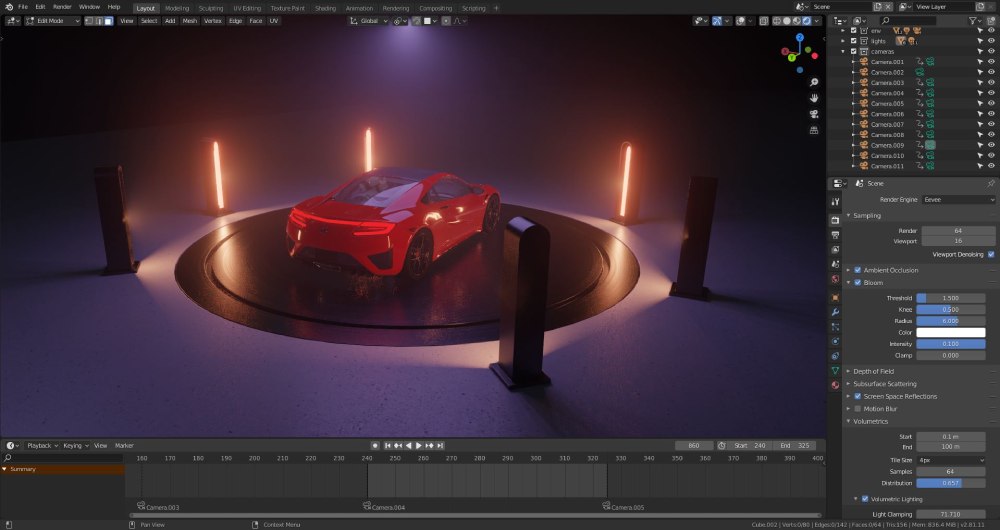This screenshot has height=530, width=1000.
Task: Open the Render properties tab icon
Action: pyautogui.click(x=835, y=220)
